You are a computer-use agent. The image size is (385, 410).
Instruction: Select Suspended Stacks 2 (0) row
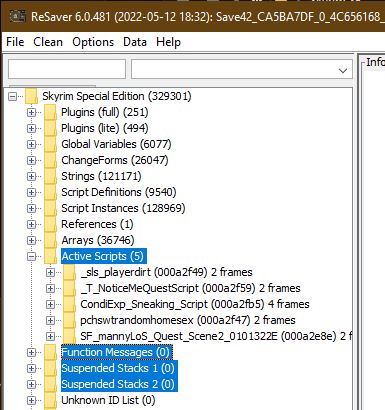tap(119, 384)
